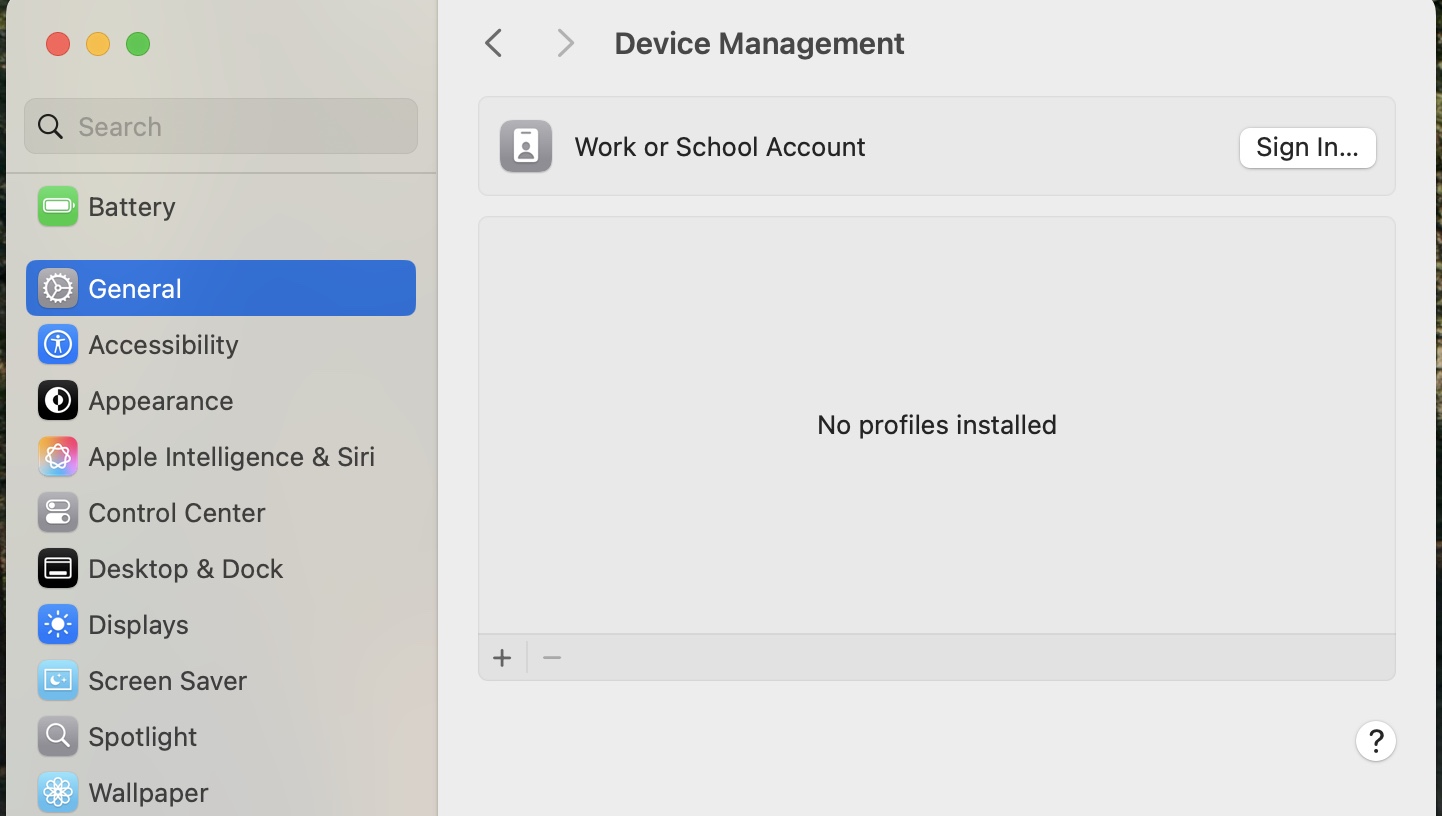1442x816 pixels.
Task: Click the minus remove profile button
Action: (552, 657)
